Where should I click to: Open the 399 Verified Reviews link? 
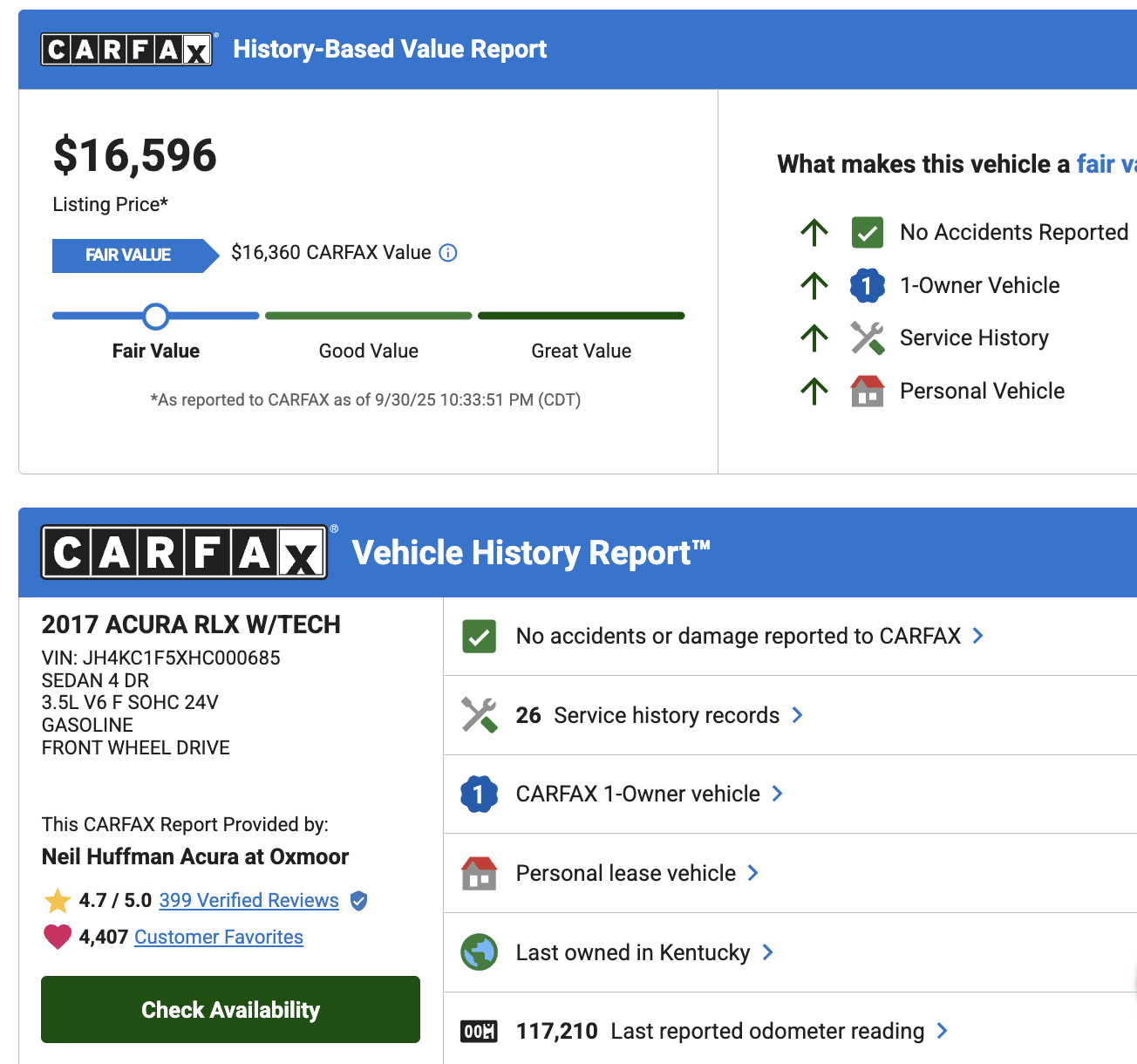249,900
